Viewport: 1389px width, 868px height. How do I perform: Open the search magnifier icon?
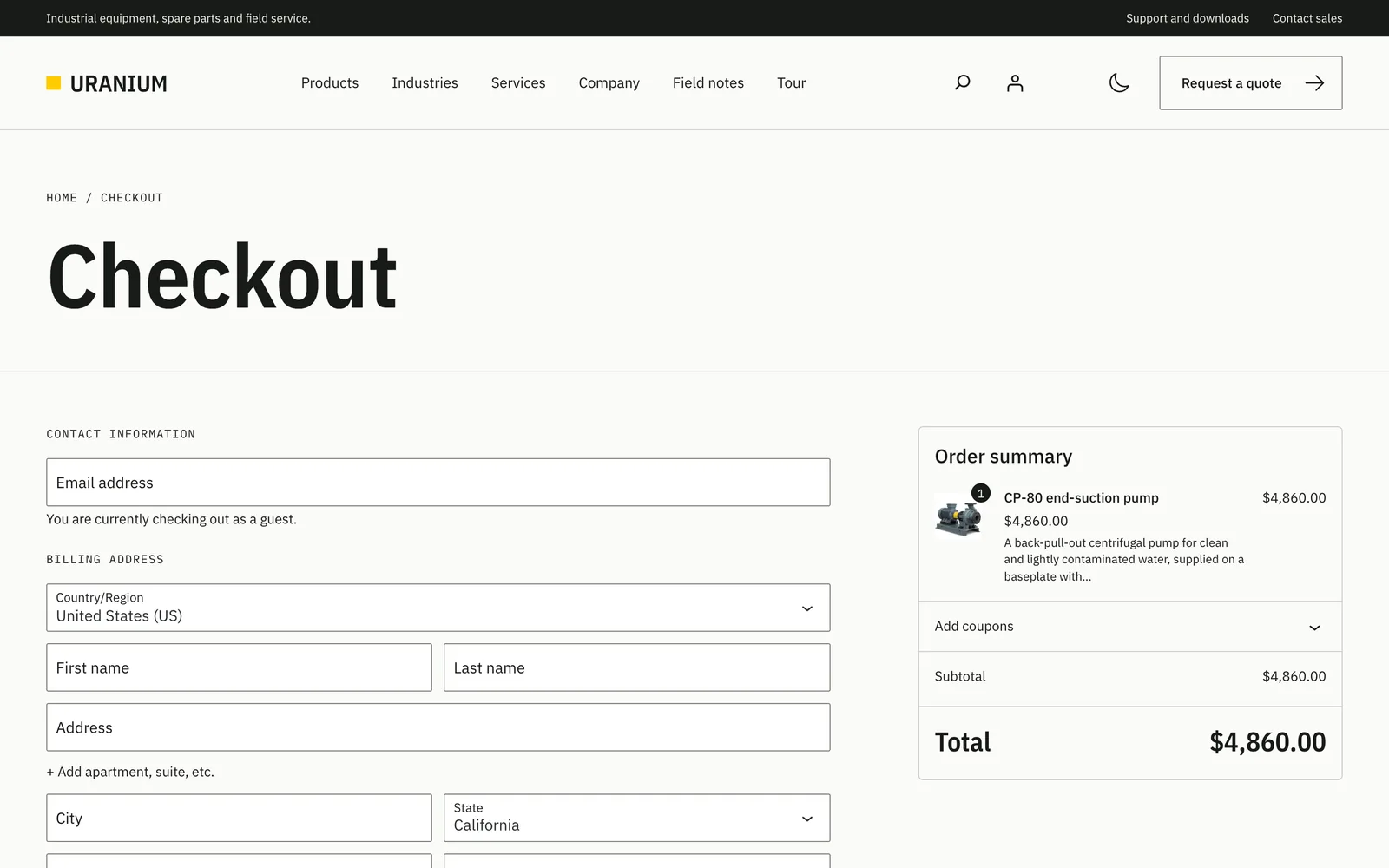(962, 83)
